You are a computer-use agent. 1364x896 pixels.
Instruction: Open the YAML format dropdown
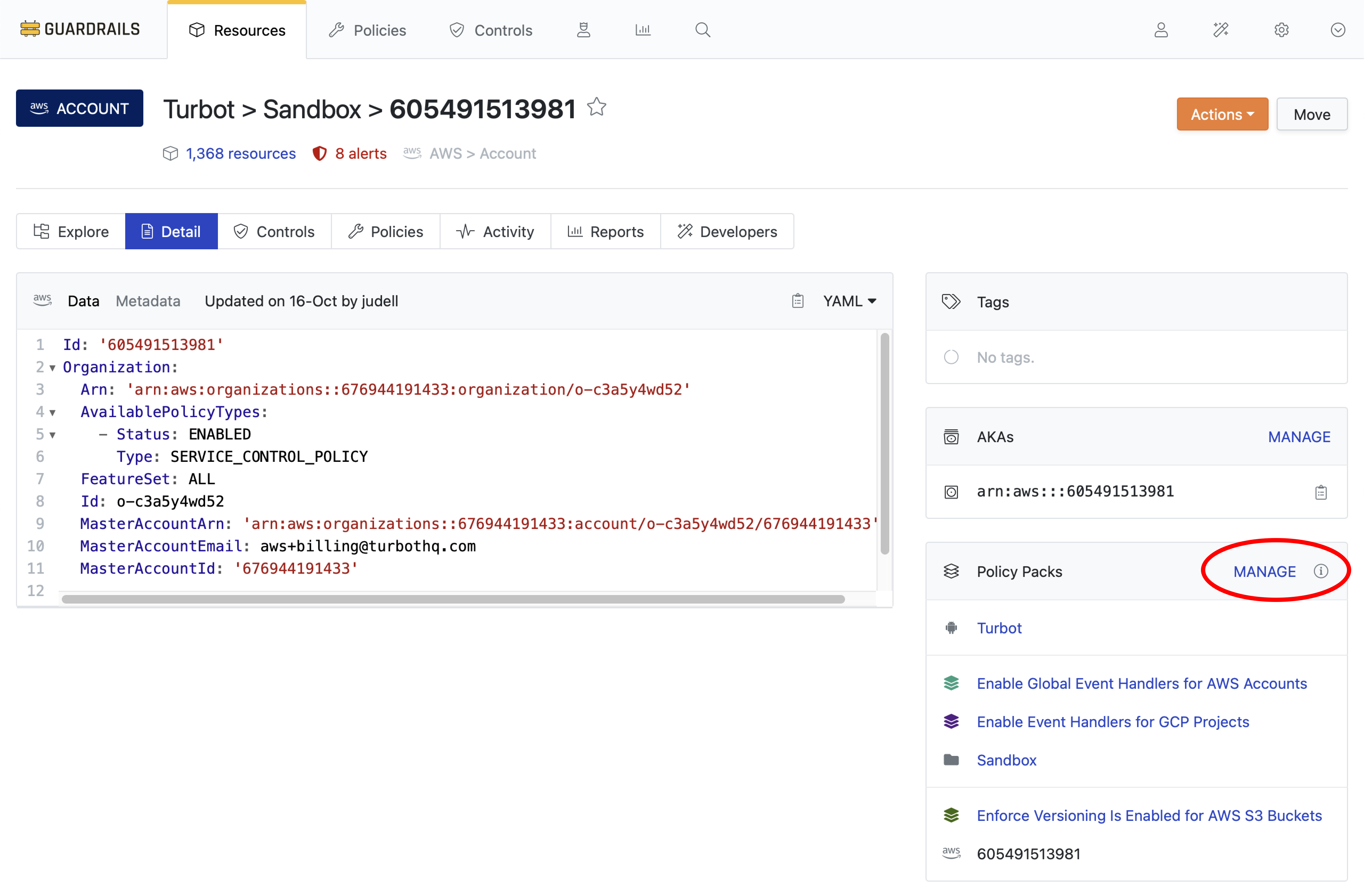pyautogui.click(x=849, y=300)
